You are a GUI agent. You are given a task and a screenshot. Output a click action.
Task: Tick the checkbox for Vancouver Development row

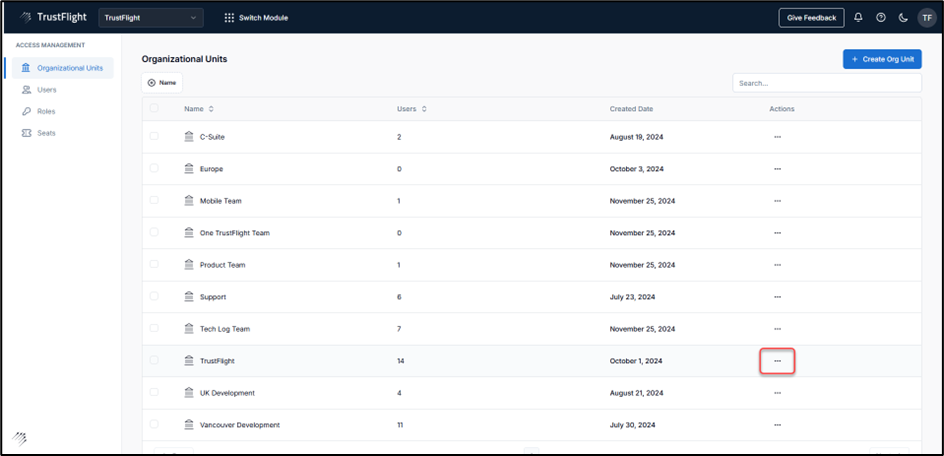(x=154, y=424)
